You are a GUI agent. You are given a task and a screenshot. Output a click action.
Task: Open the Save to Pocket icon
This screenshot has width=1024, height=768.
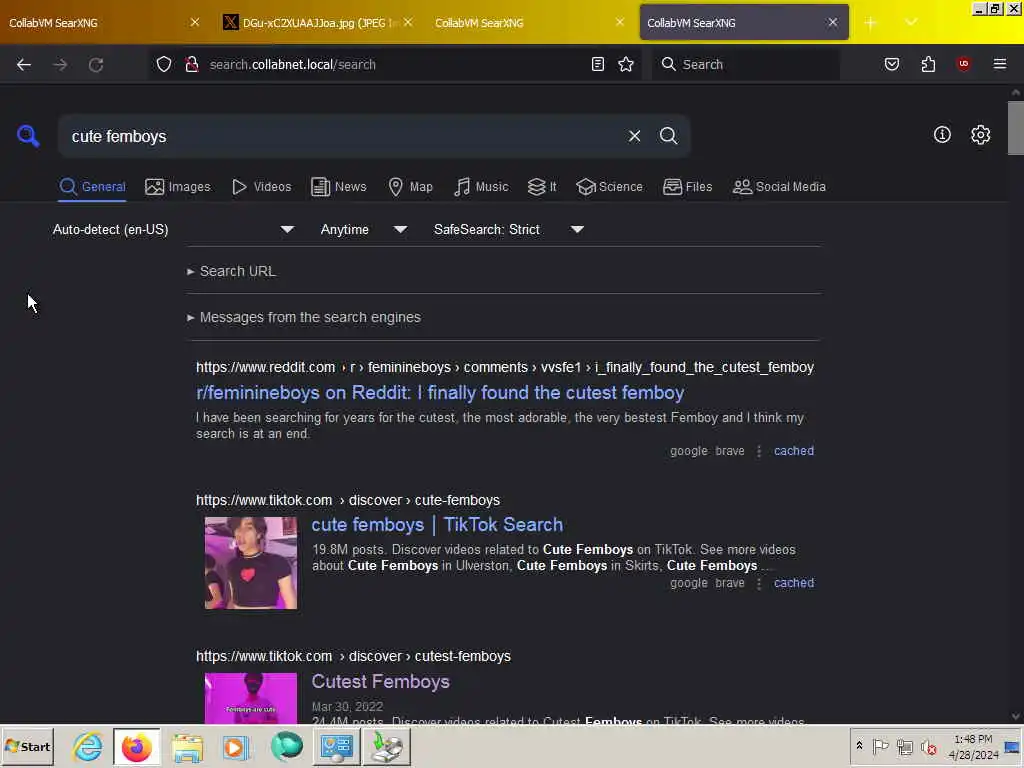pyautogui.click(x=892, y=64)
